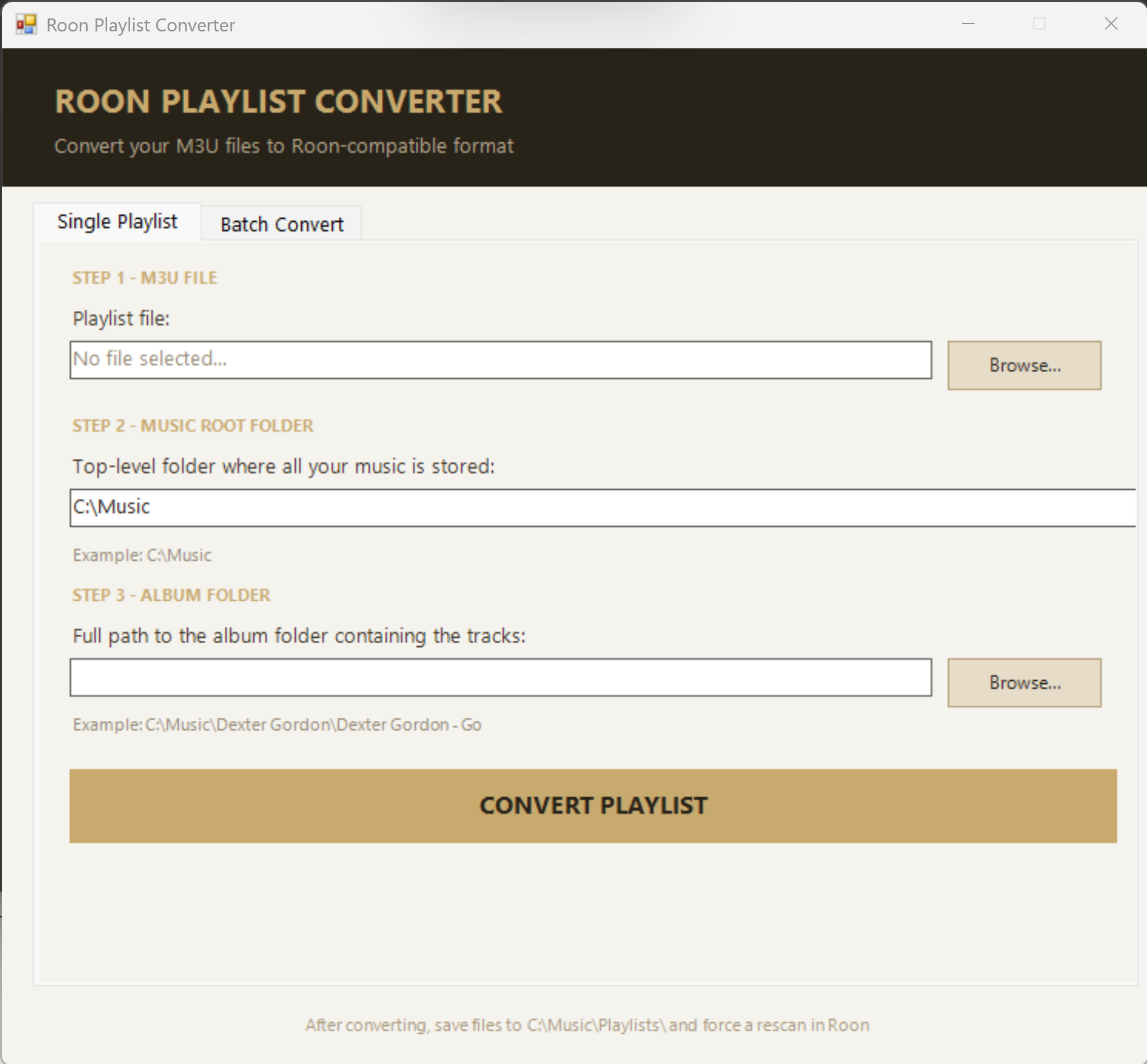
Task: Click the 'Example: C:\Music' hint text
Action: 142,555
